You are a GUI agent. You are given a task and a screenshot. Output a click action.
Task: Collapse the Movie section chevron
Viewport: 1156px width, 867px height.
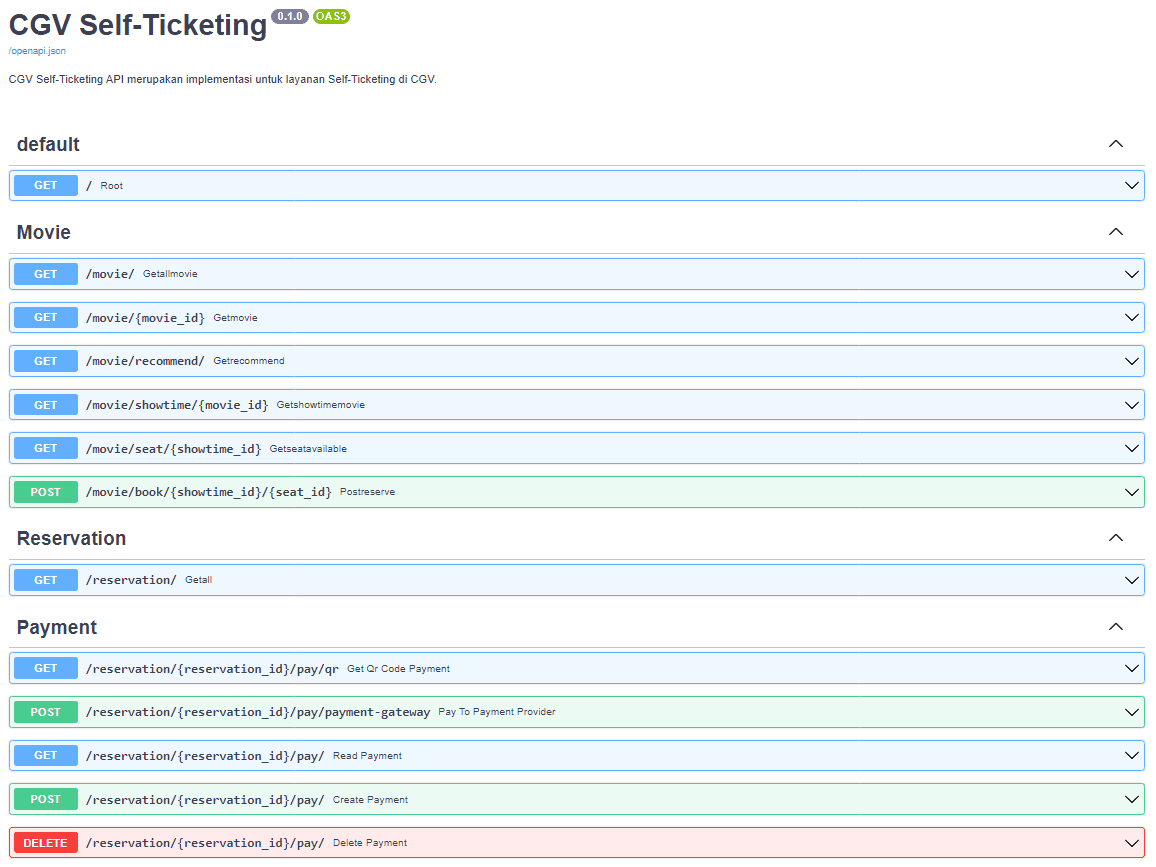click(x=1116, y=232)
